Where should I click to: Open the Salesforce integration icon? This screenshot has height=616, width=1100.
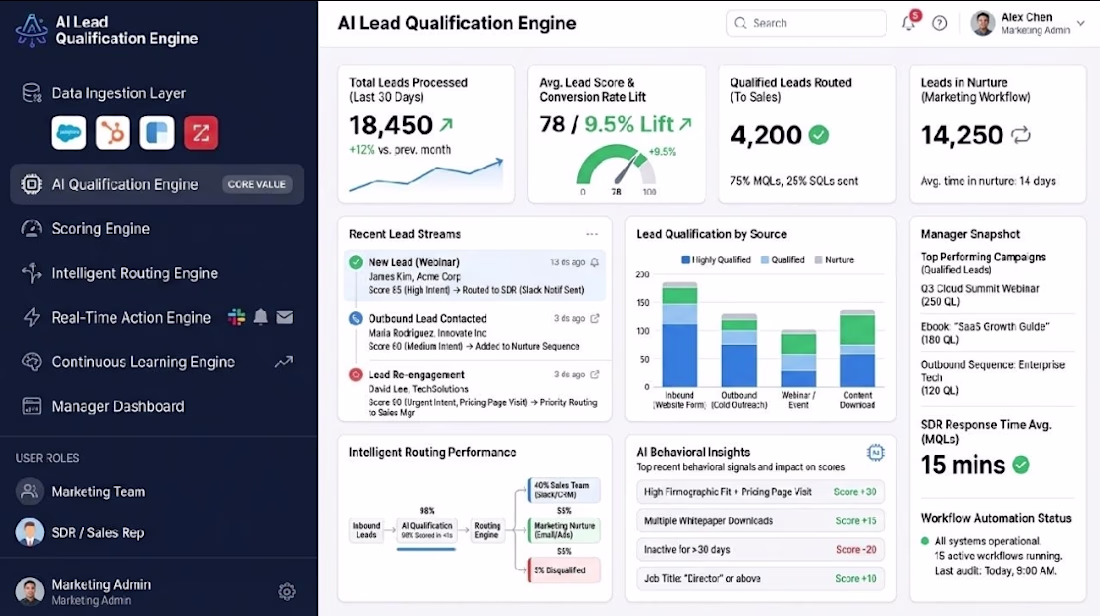coord(69,133)
